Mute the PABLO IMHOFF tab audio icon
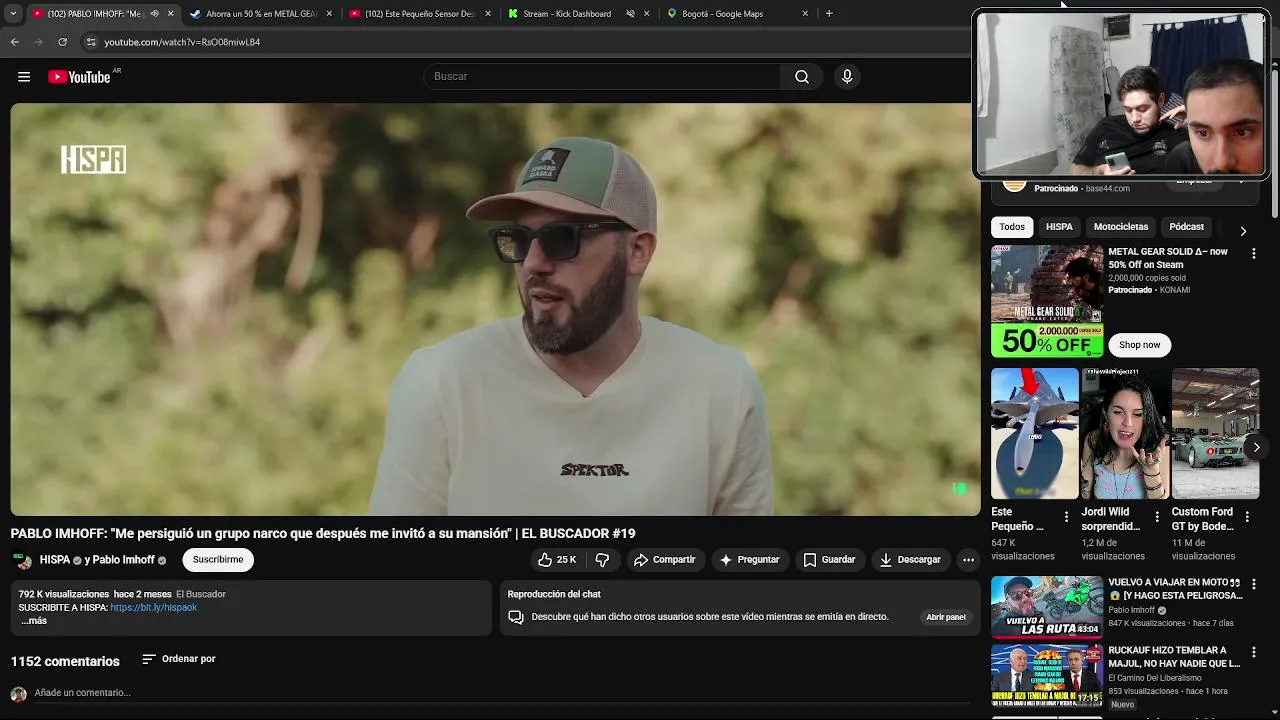 point(154,14)
